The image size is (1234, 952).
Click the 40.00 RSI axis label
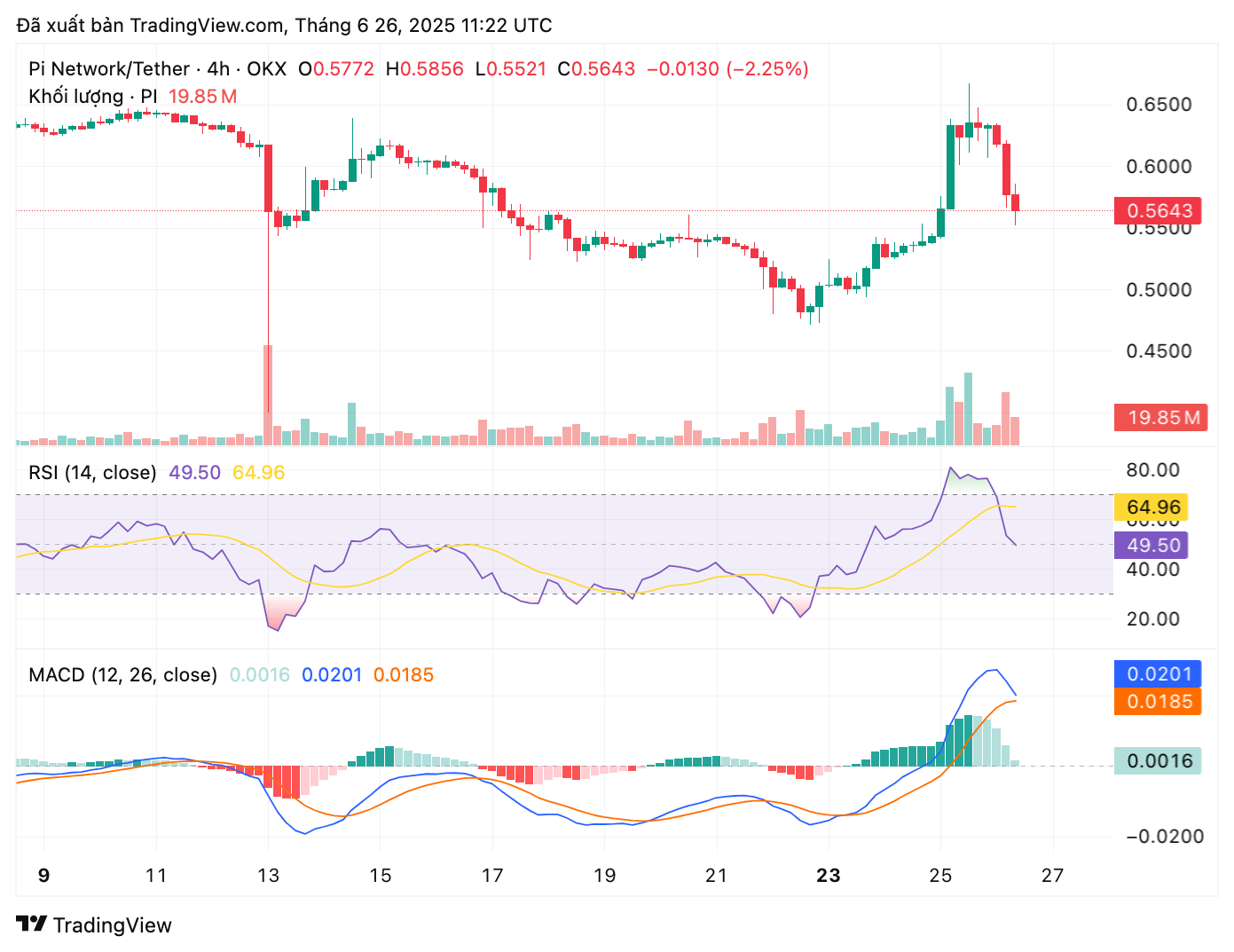pyautogui.click(x=1152, y=570)
